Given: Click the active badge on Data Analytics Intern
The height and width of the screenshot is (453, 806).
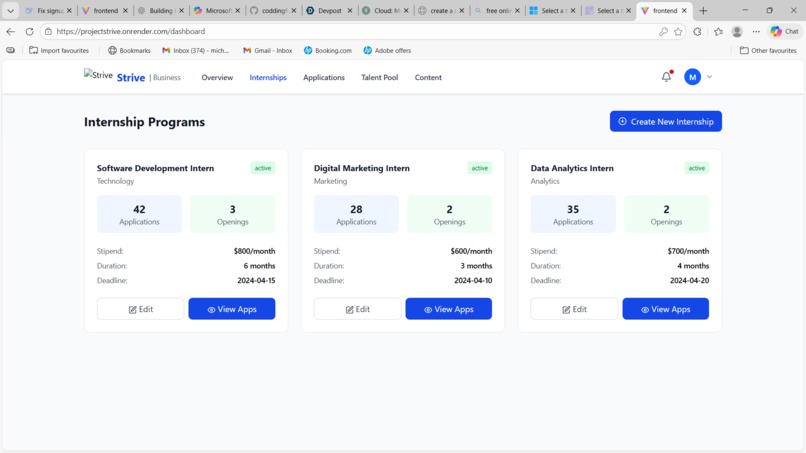Looking at the screenshot, I should click(x=697, y=168).
